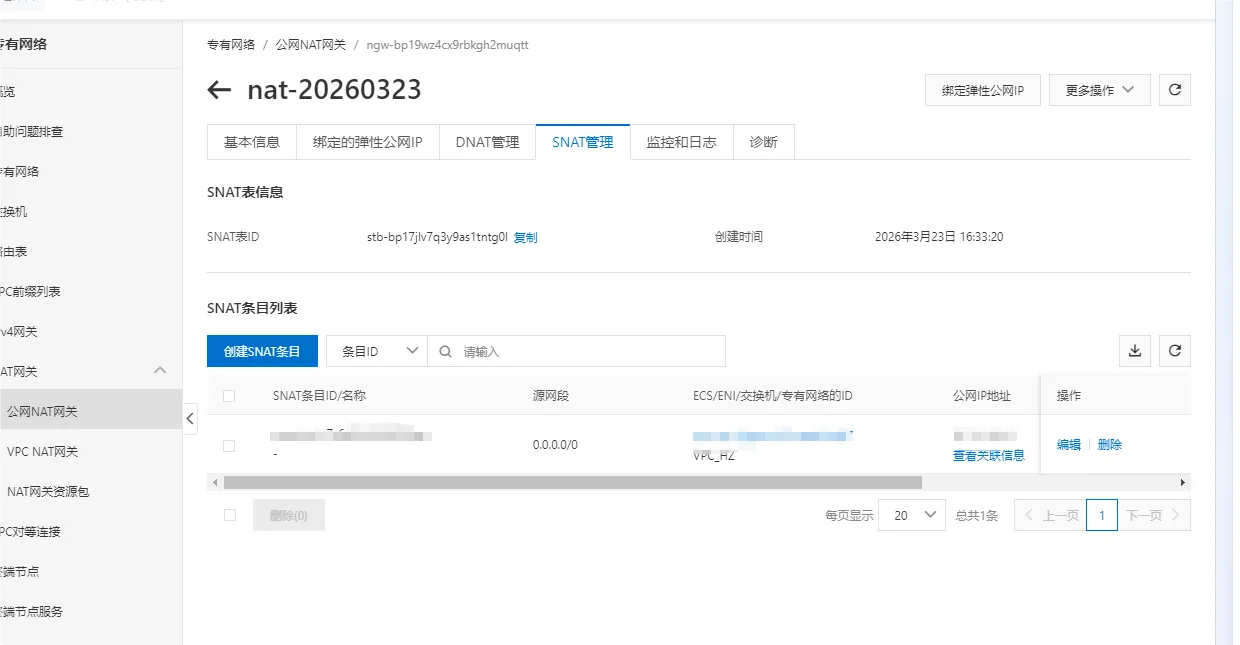1240x645 pixels.
Task: Switch to the DNAT管理 tab
Action: click(x=487, y=142)
